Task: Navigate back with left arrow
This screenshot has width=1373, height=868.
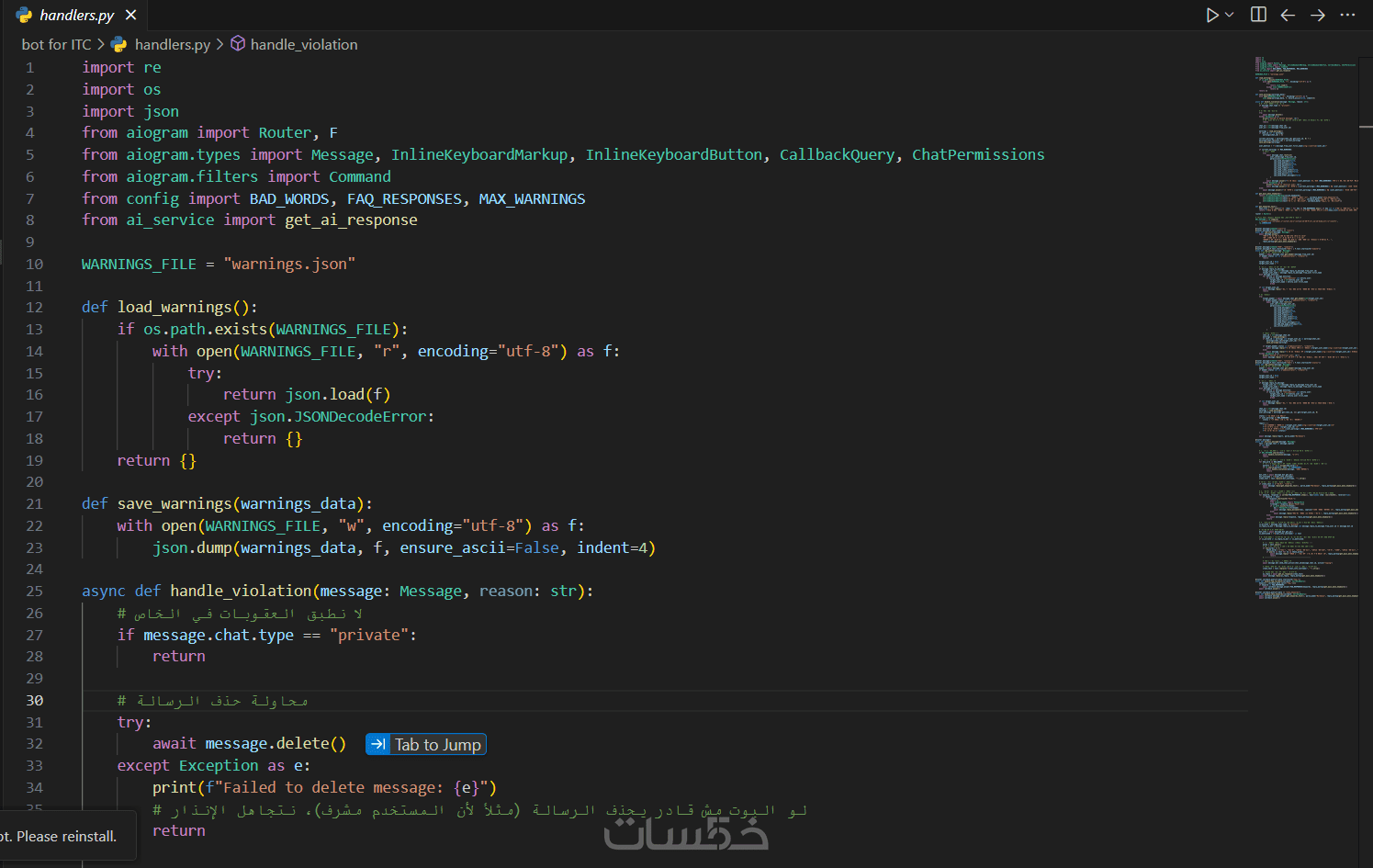Action: (x=1288, y=15)
